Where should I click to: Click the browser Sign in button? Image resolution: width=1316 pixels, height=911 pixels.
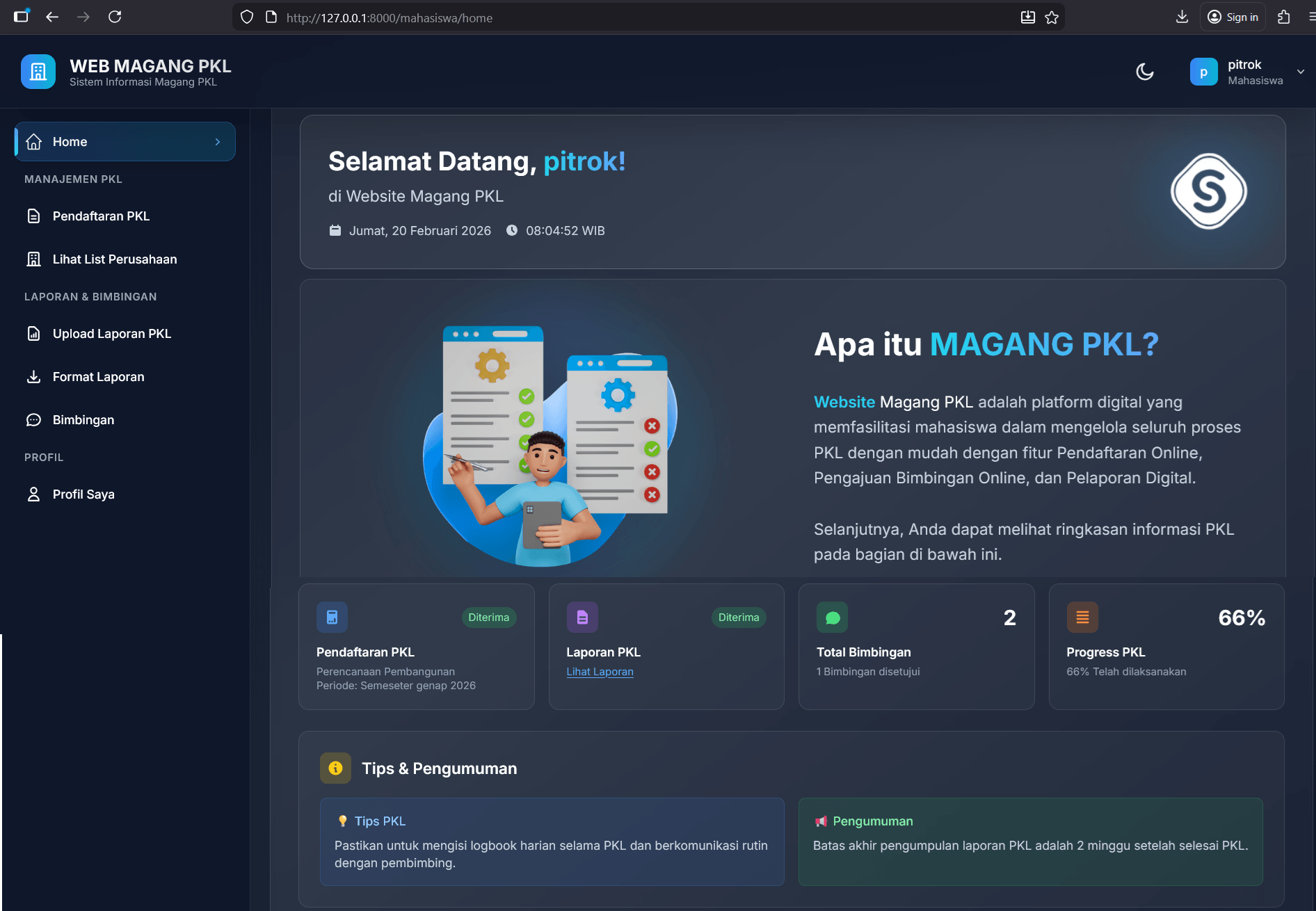[x=1233, y=17]
